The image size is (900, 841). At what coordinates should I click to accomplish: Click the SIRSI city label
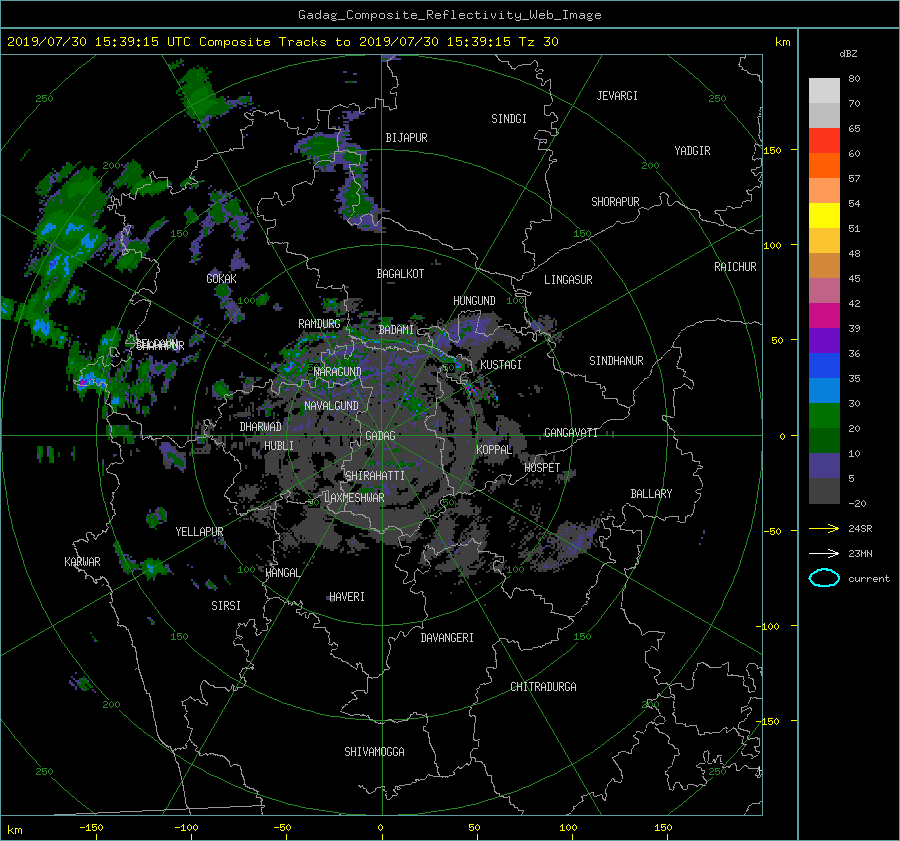pos(226,606)
